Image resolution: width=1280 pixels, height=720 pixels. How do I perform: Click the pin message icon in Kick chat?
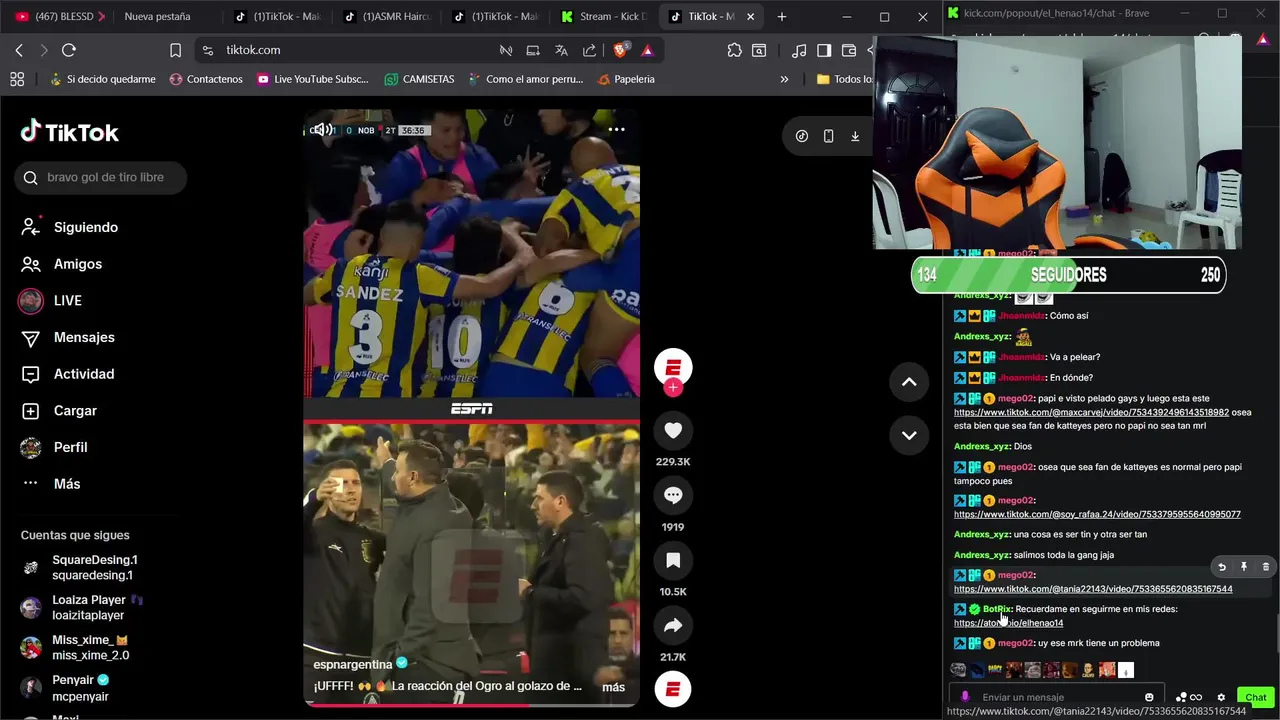[1244, 567]
